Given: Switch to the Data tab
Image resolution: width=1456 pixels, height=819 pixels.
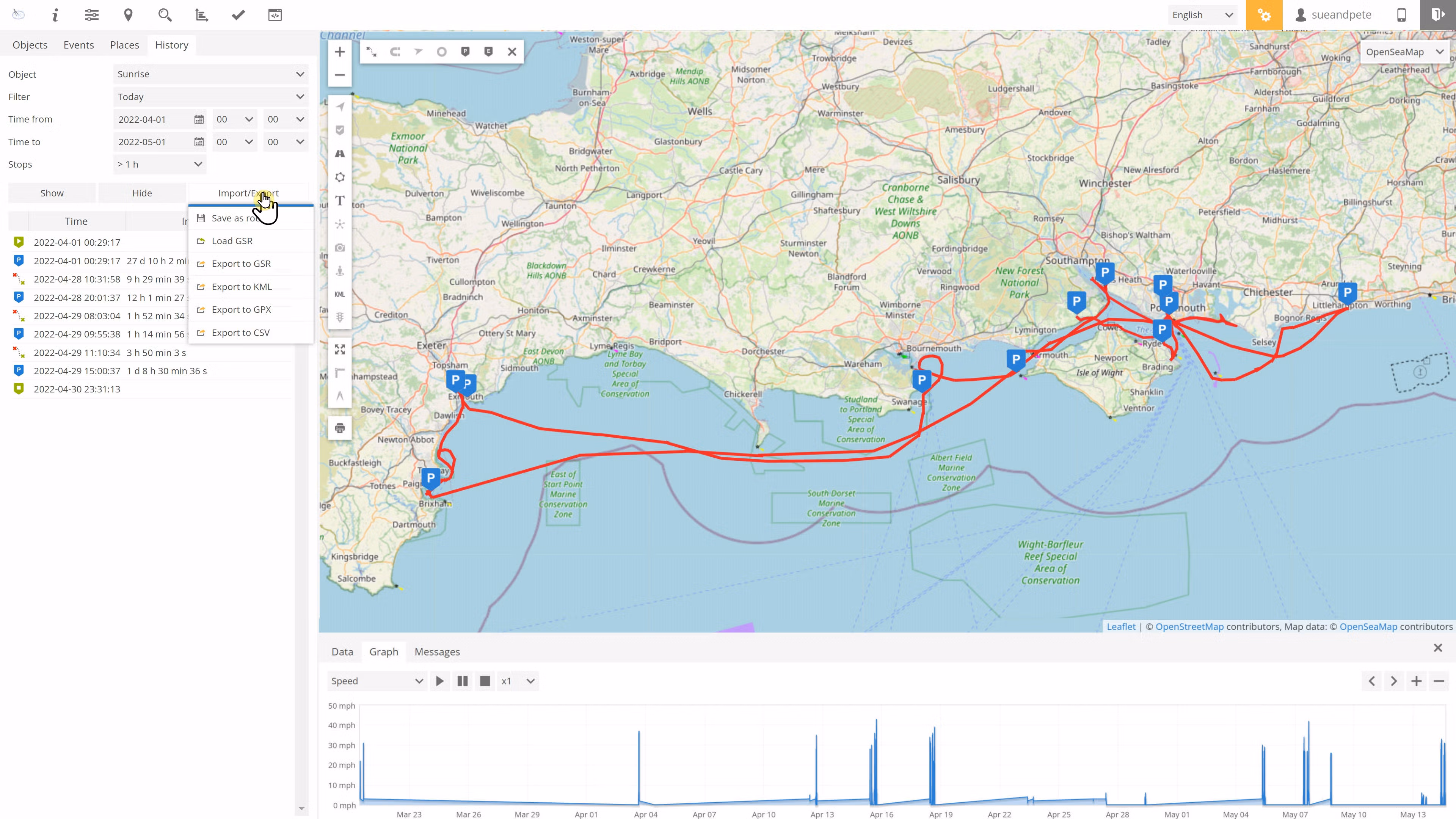Looking at the screenshot, I should tap(342, 652).
